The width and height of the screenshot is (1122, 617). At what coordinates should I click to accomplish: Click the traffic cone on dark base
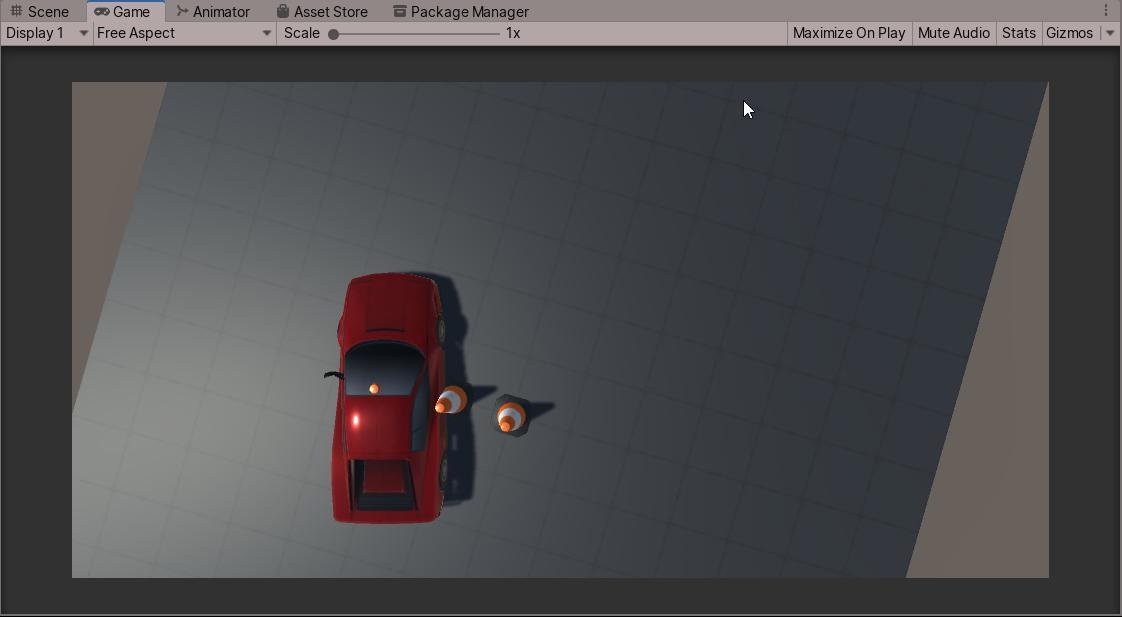coord(511,415)
